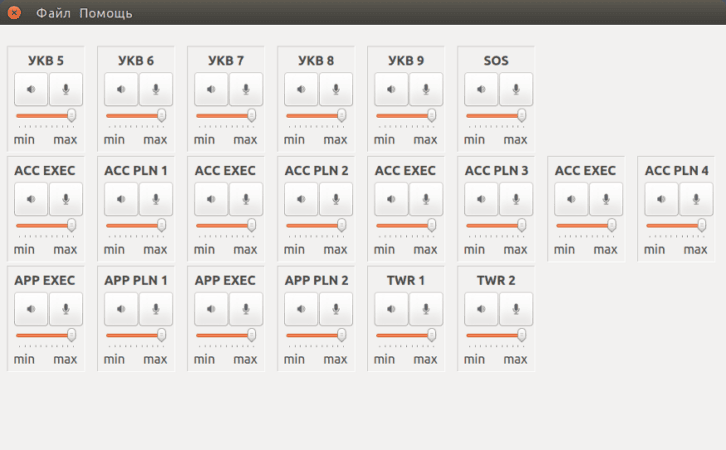The height and width of the screenshot is (450, 726).
Task: Click the ACC PLN 2 volume slider
Action: pyautogui.click(x=316, y=225)
